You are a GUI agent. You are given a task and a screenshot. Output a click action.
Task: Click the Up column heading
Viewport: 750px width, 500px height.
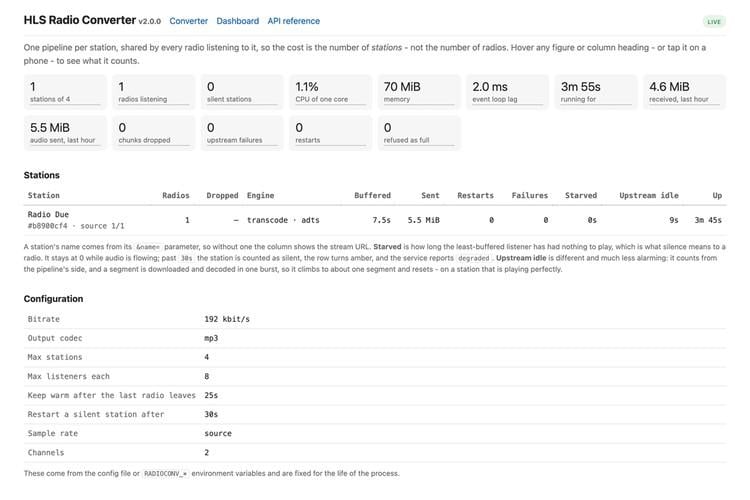pos(717,195)
